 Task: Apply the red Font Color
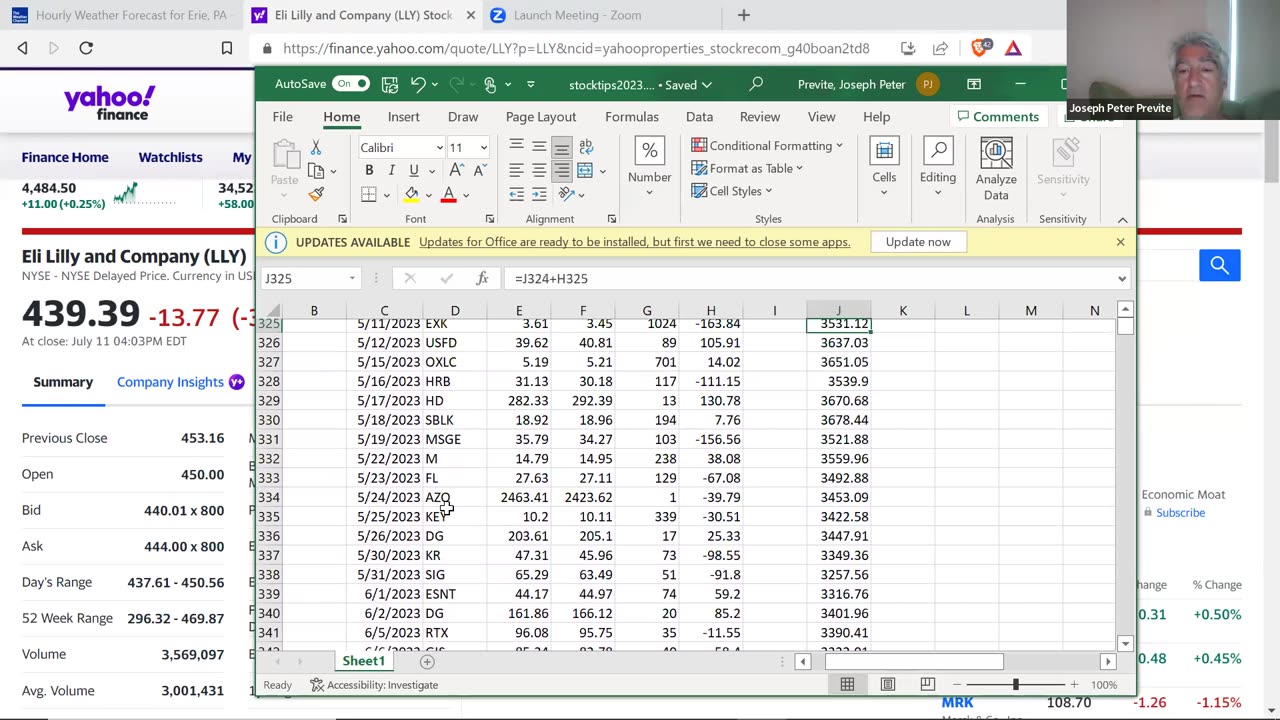click(x=449, y=194)
